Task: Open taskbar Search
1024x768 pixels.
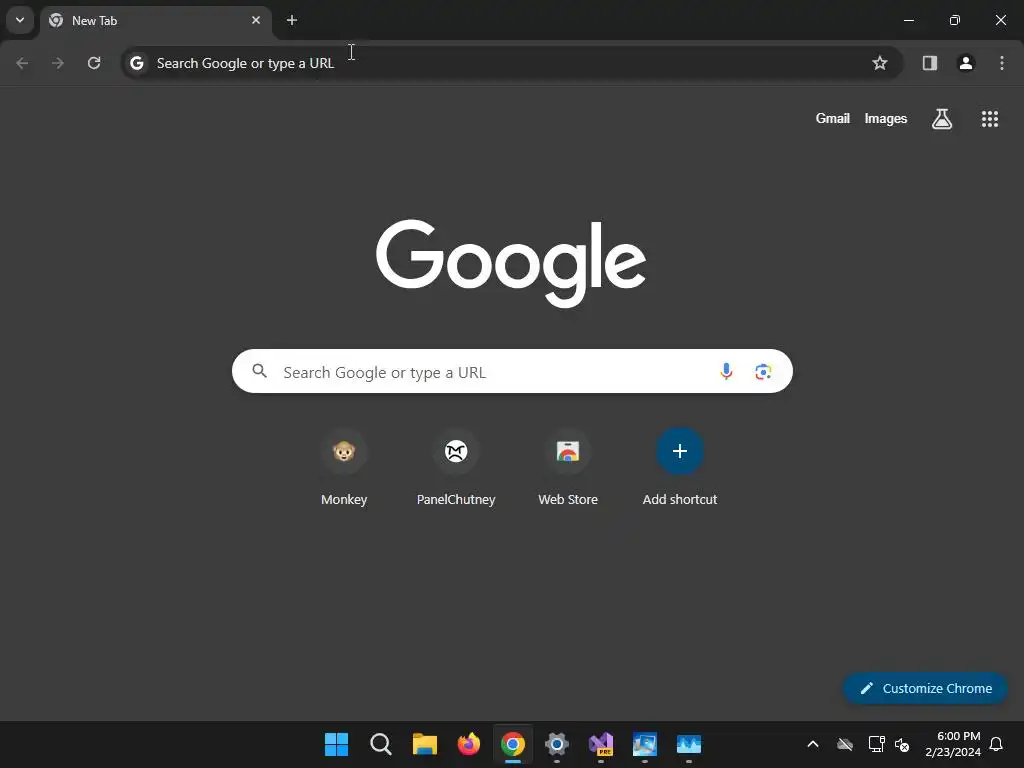Action: pyautogui.click(x=380, y=744)
